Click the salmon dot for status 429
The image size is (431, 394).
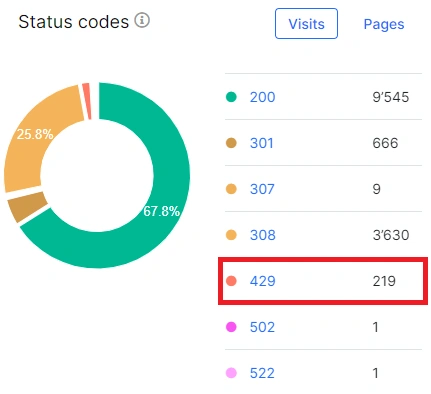(x=231, y=281)
